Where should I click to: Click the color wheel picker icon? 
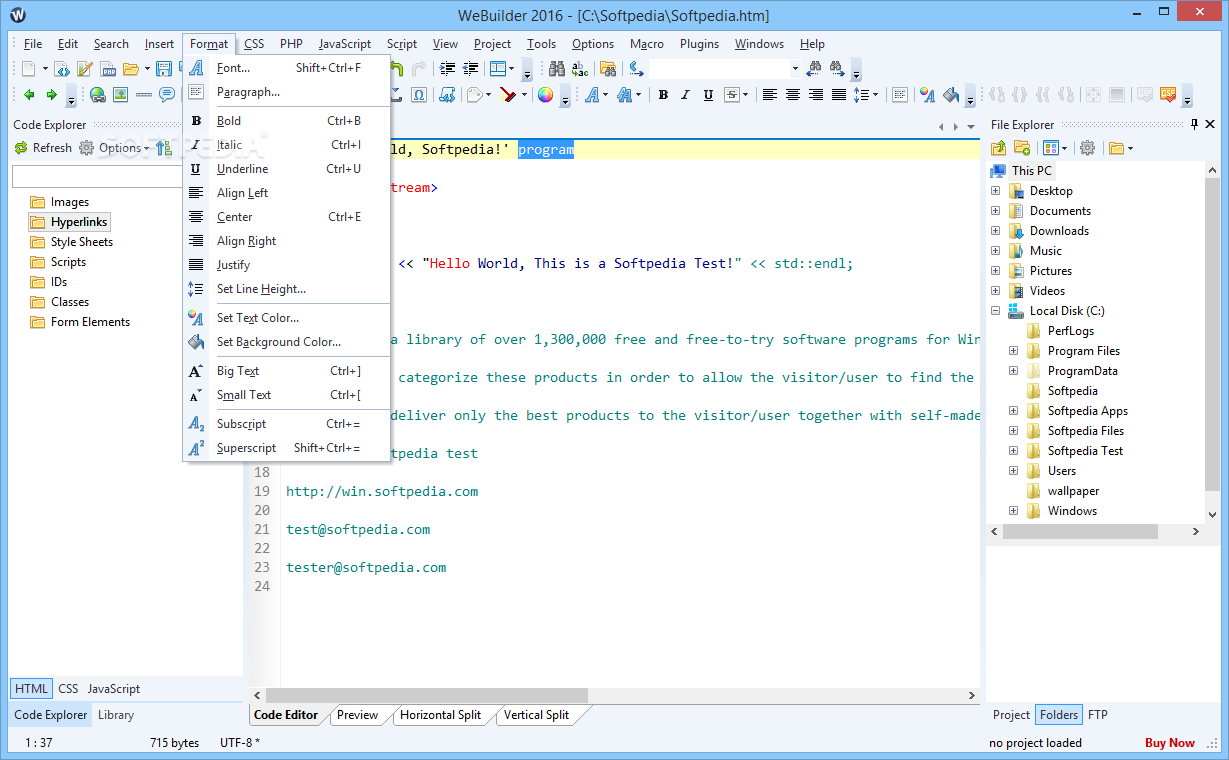pos(545,95)
